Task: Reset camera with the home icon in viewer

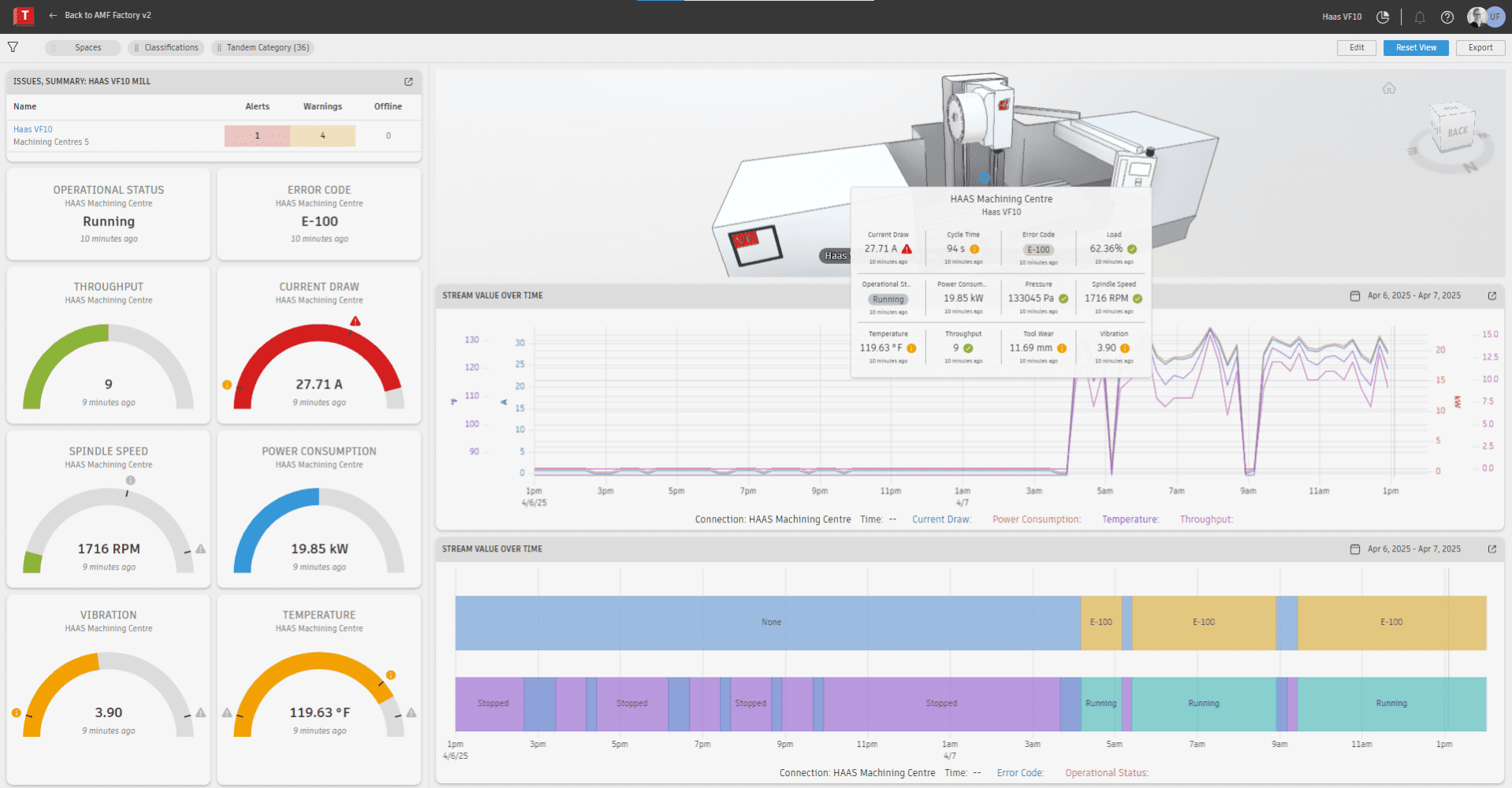Action: click(1389, 88)
